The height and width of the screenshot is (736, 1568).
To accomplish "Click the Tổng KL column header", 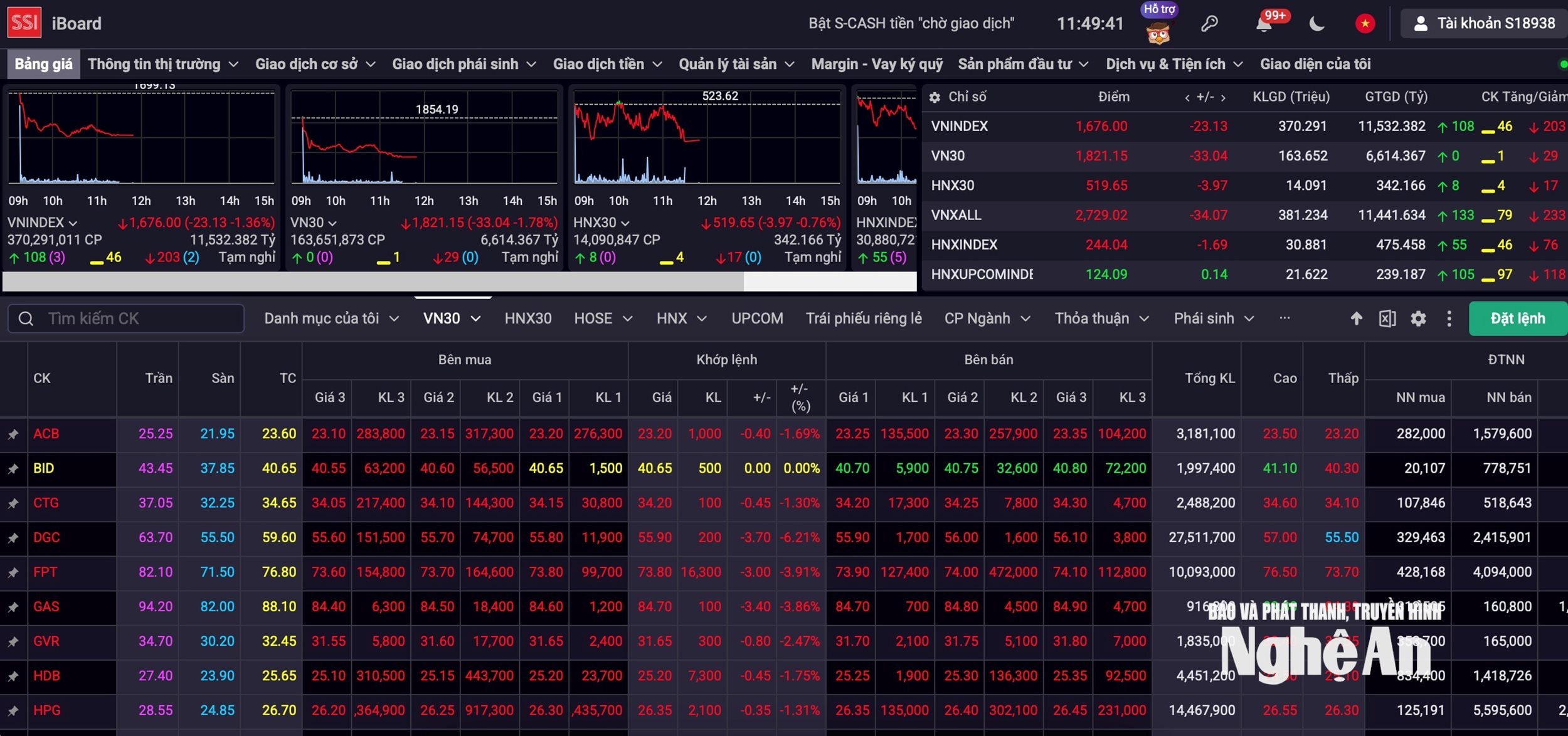I will pyautogui.click(x=1209, y=378).
